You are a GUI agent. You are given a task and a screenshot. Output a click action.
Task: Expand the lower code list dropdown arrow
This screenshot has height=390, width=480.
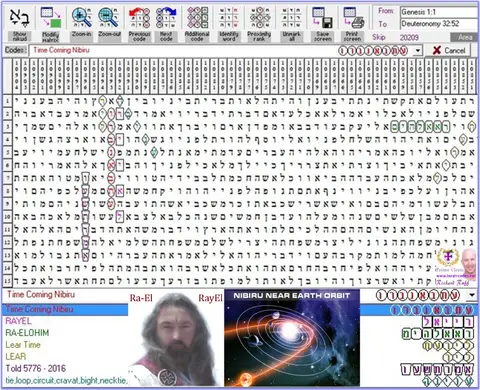472,295
